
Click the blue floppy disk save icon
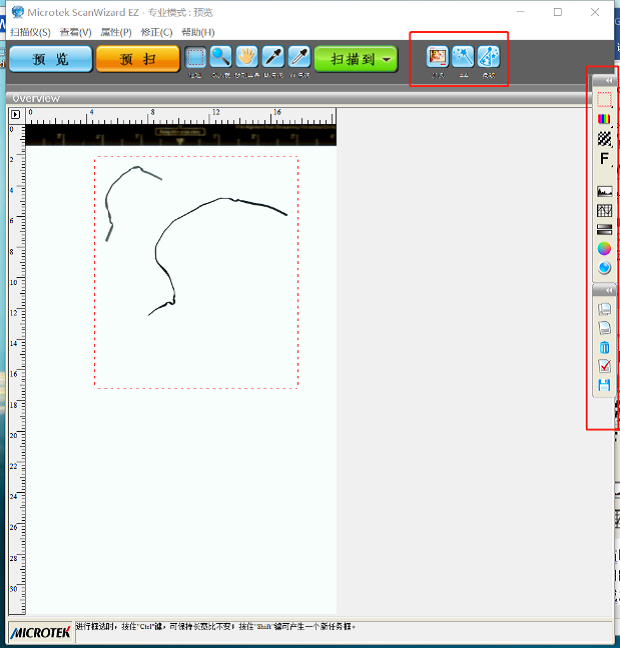coord(604,385)
